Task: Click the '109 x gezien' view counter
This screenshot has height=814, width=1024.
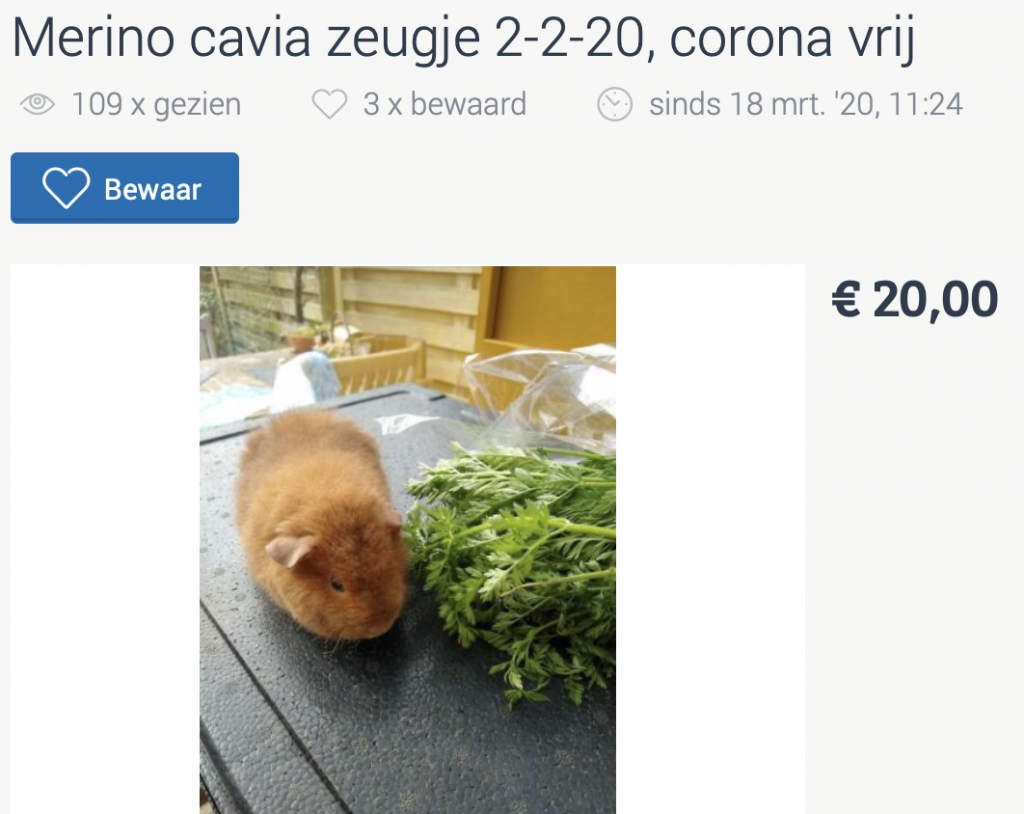Action: 156,105
